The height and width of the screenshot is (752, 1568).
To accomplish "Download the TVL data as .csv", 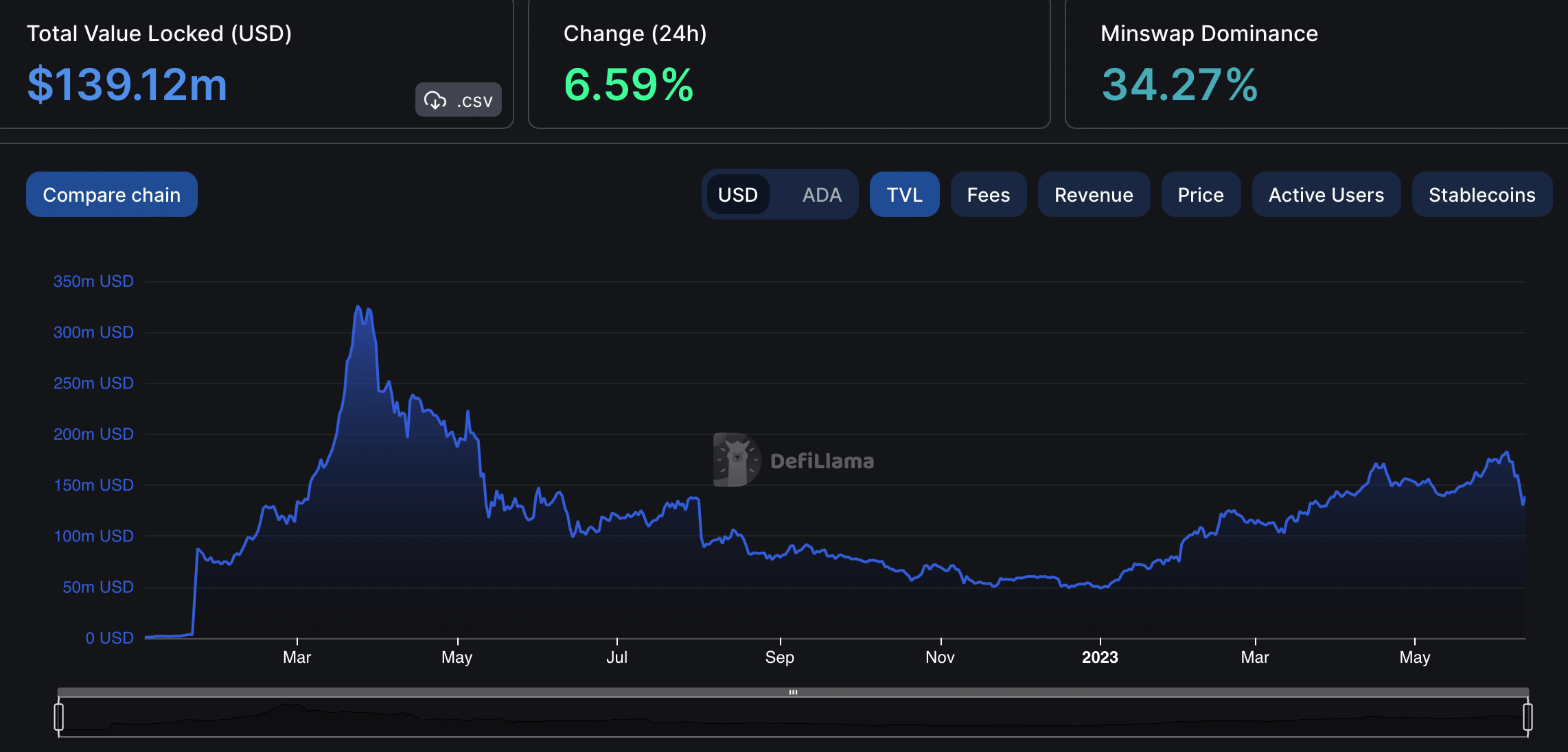I will tap(458, 100).
